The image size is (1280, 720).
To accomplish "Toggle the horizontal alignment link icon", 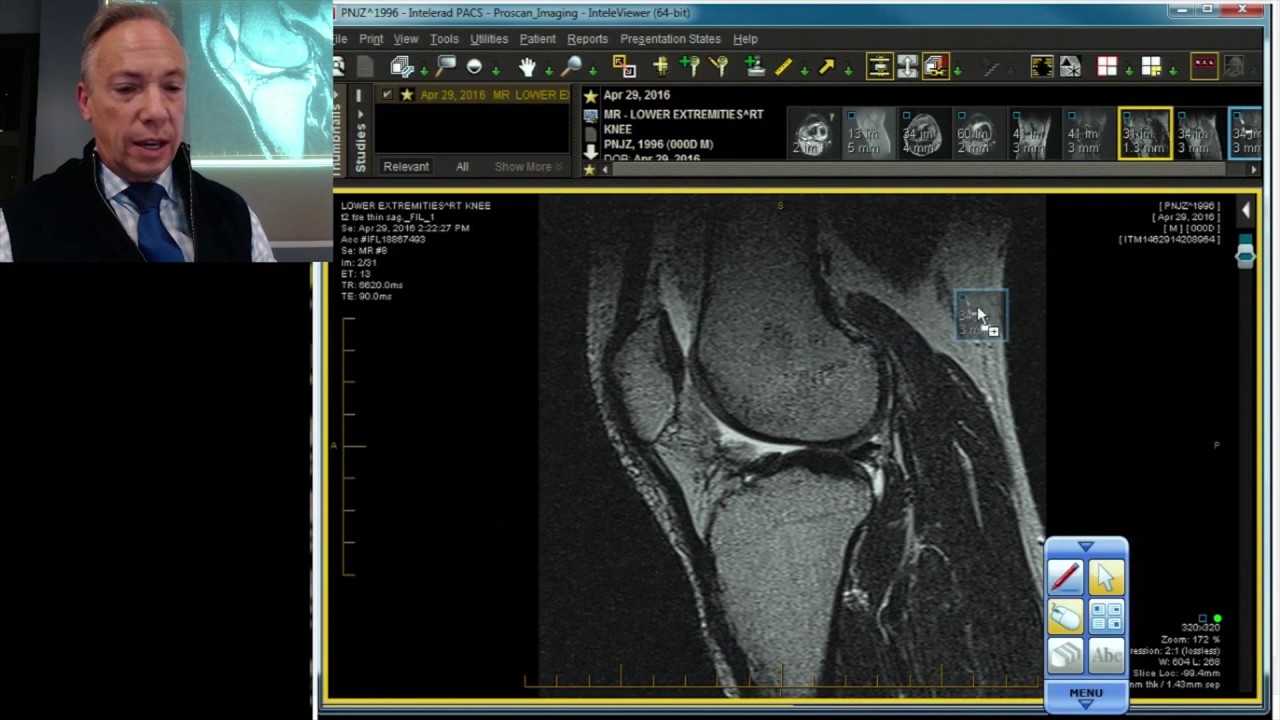I will pyautogui.click(x=879, y=67).
